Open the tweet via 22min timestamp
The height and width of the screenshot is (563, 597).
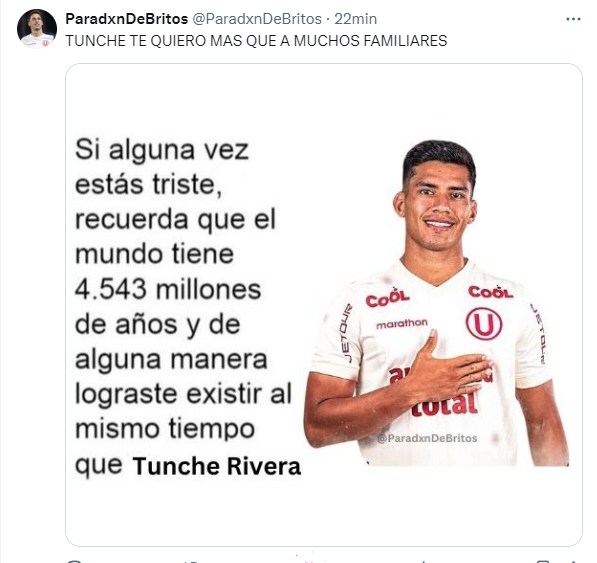coord(356,19)
